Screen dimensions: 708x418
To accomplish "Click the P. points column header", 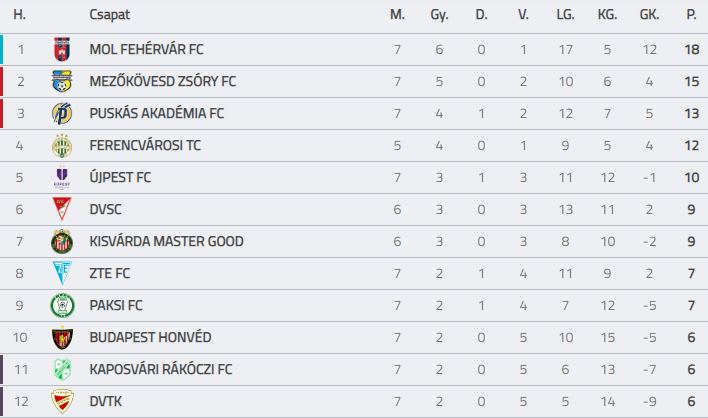I will (691, 15).
